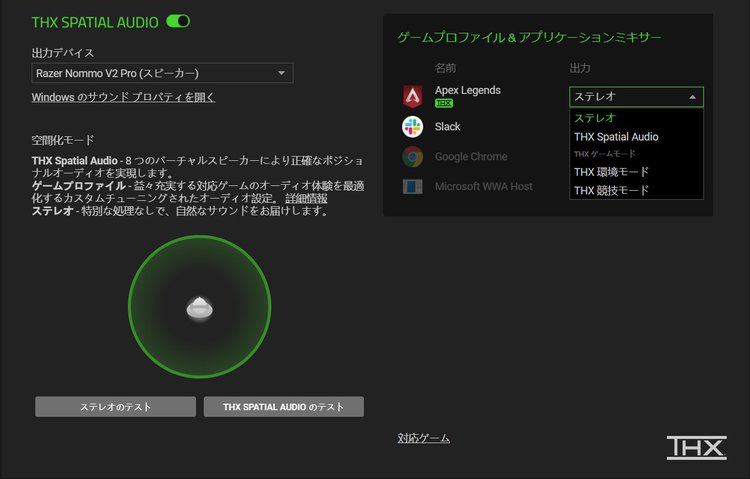The width and height of the screenshot is (750, 479).
Task: Toggle THX Spatial Audio off
Action: [x=178, y=21]
